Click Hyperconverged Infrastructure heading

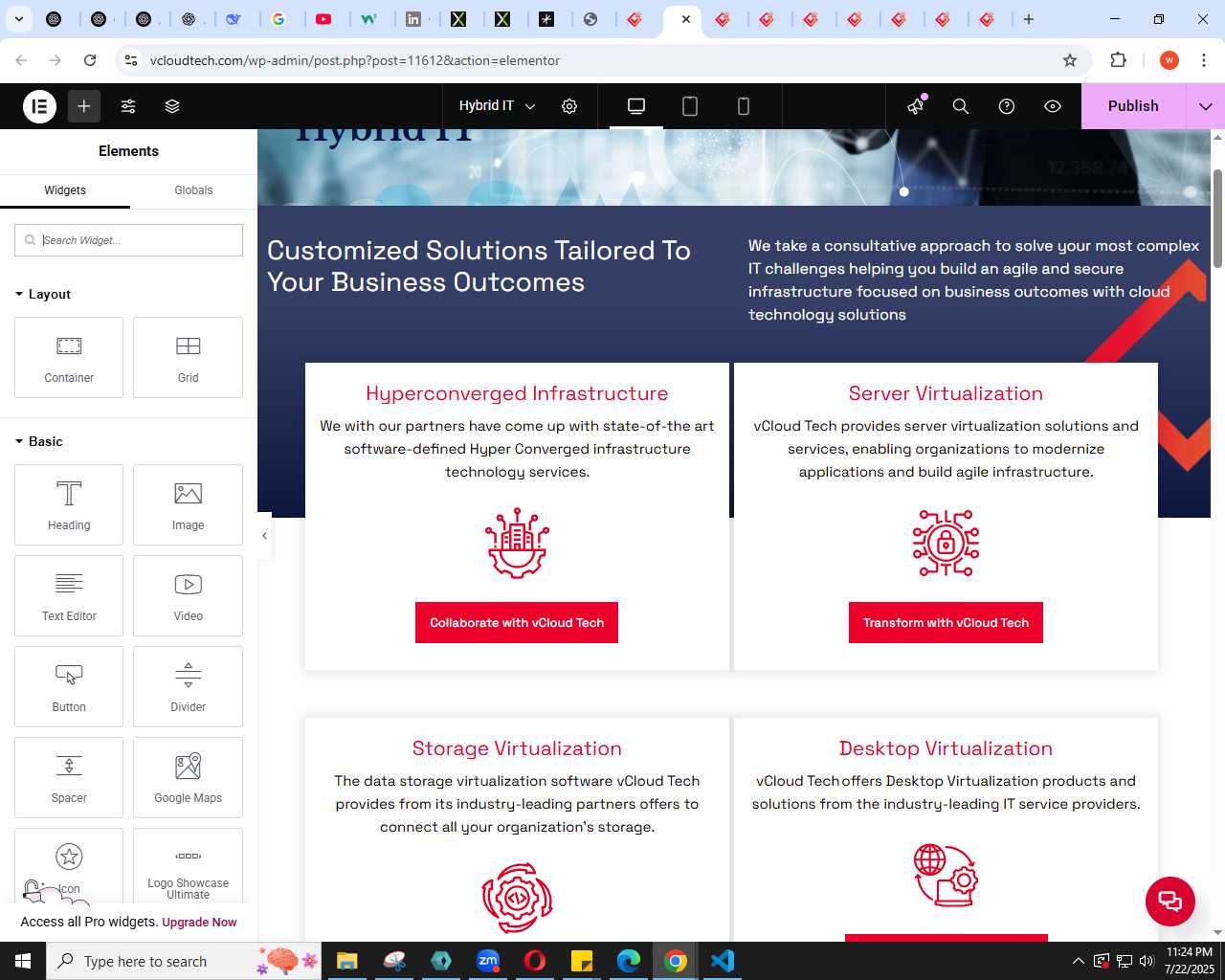pyautogui.click(x=517, y=393)
